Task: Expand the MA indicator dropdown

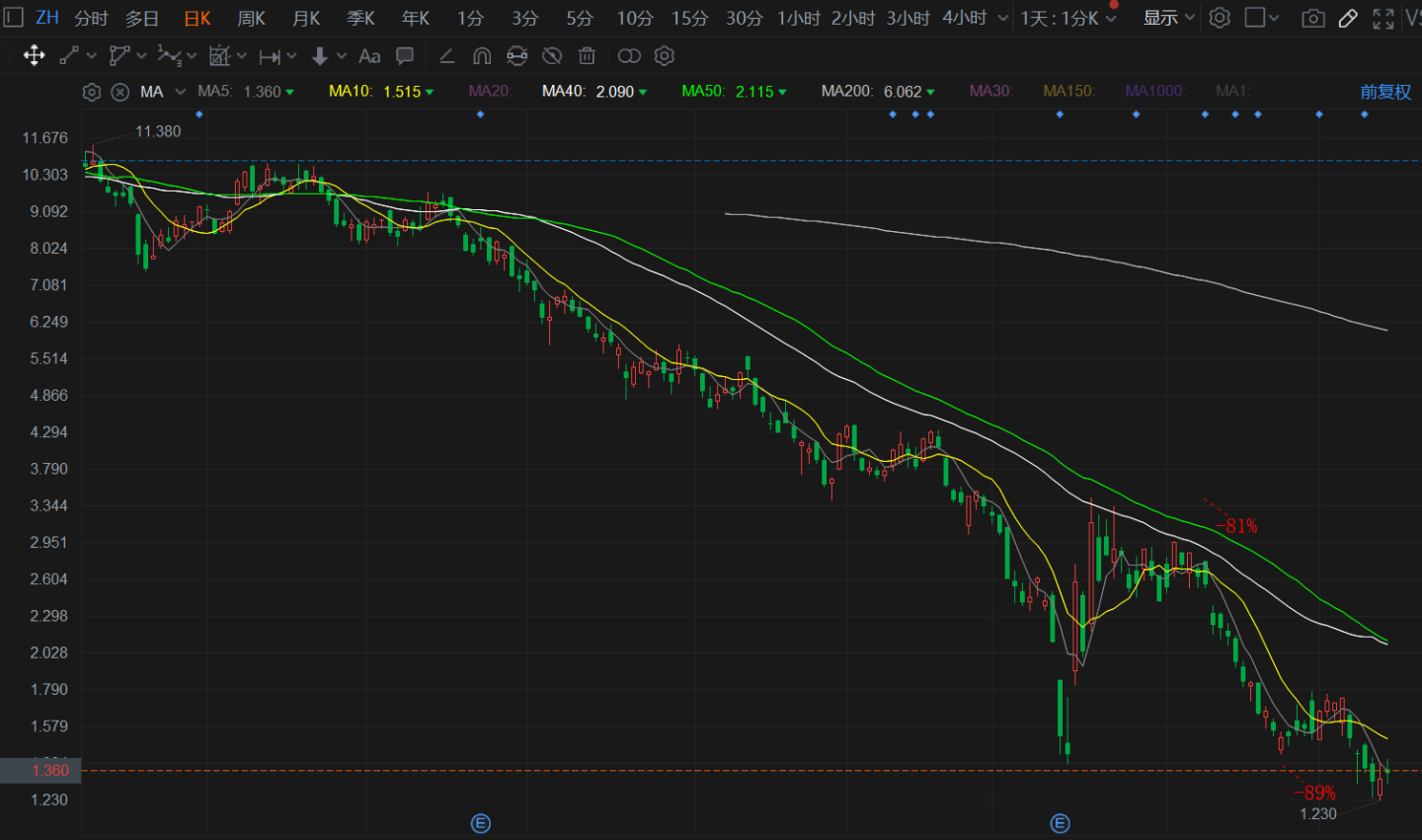Action: [180, 92]
